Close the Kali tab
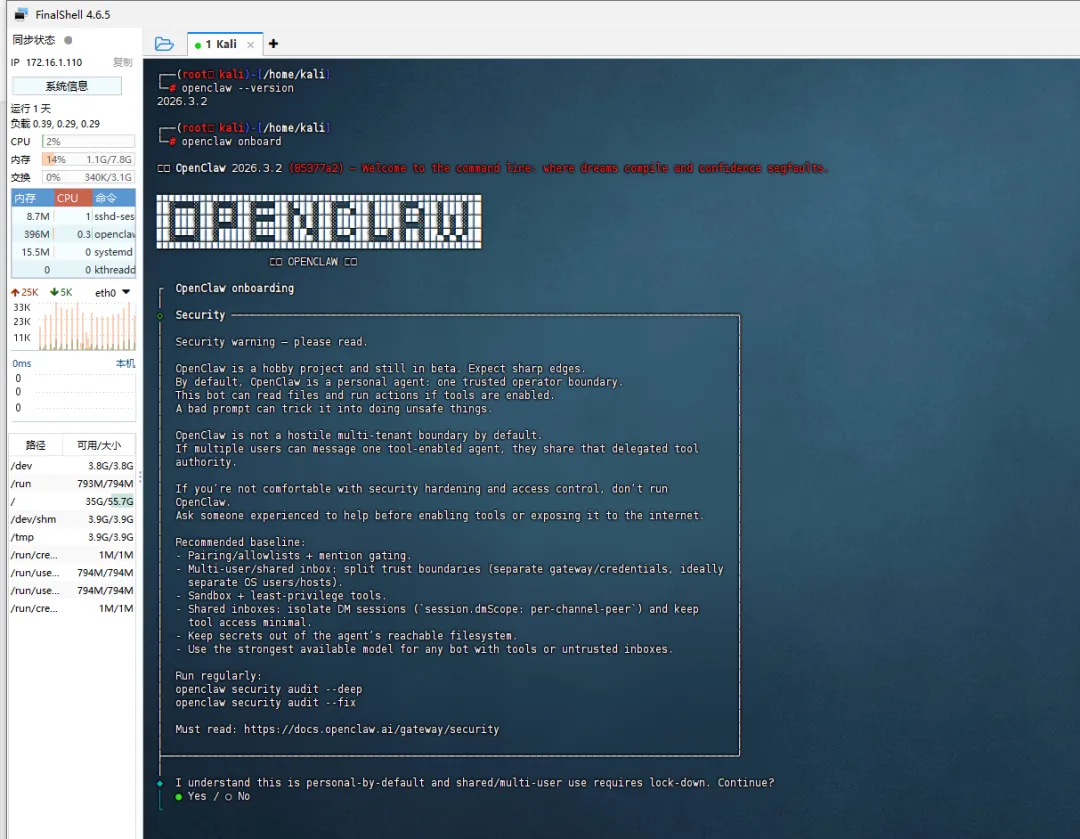The image size is (1080, 839). pos(251,45)
